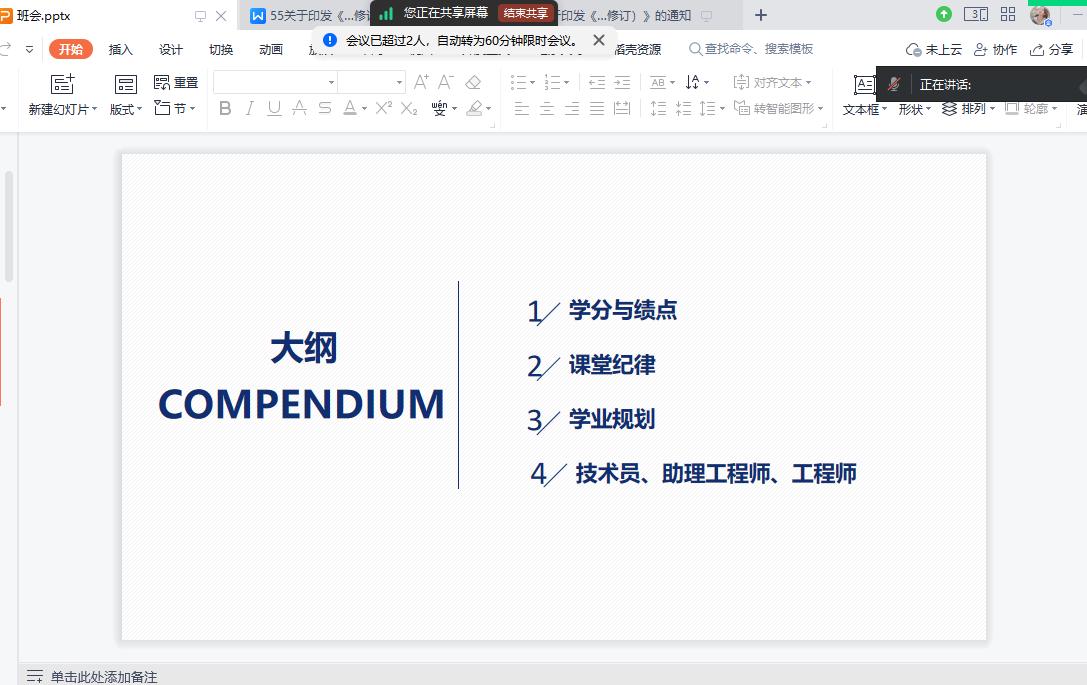1087x685 pixels.
Task: Click the format eraser icon
Action: point(473,82)
